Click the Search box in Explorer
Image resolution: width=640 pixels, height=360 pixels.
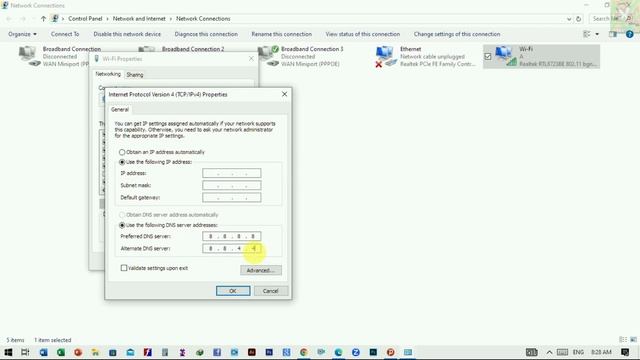point(611,19)
